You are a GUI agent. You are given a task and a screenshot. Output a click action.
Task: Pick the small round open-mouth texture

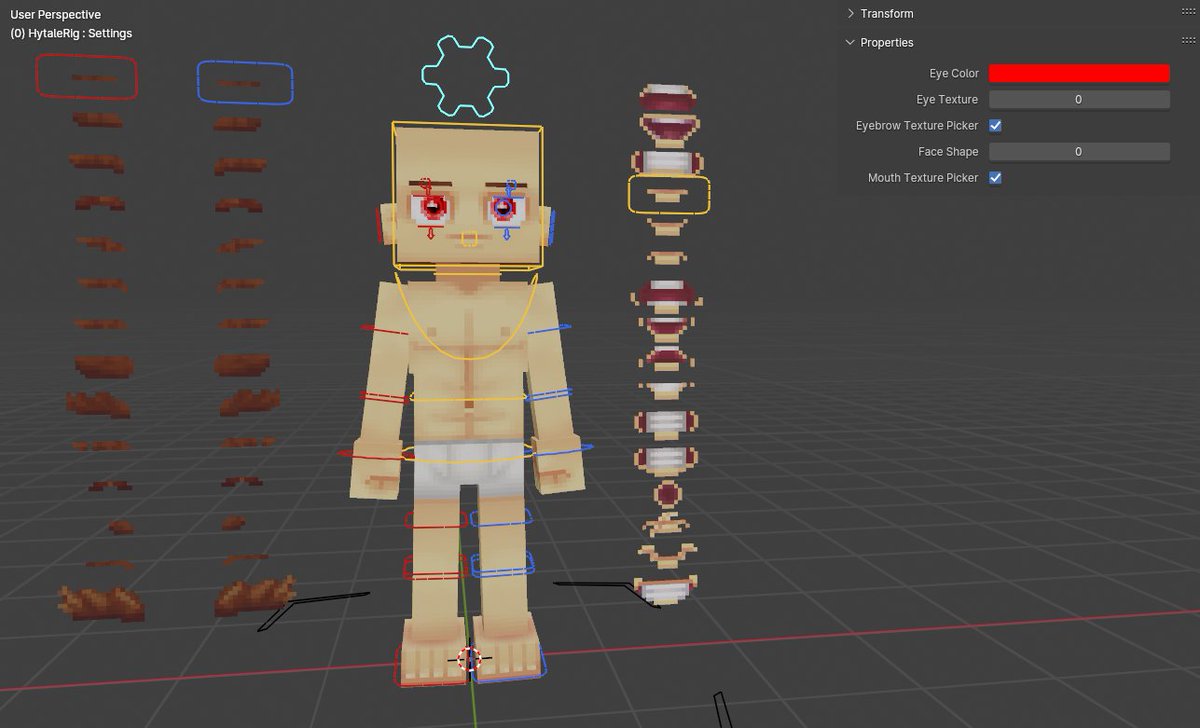[x=668, y=493]
